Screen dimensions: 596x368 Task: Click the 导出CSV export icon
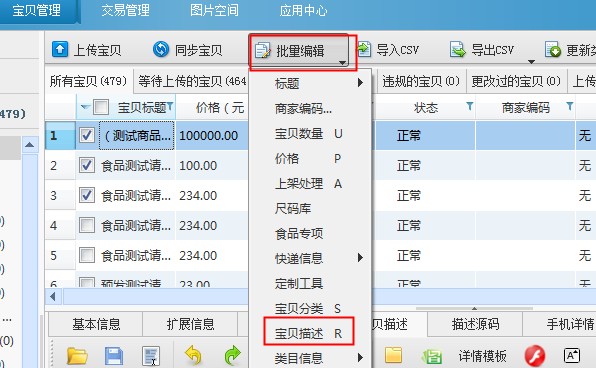click(458, 49)
